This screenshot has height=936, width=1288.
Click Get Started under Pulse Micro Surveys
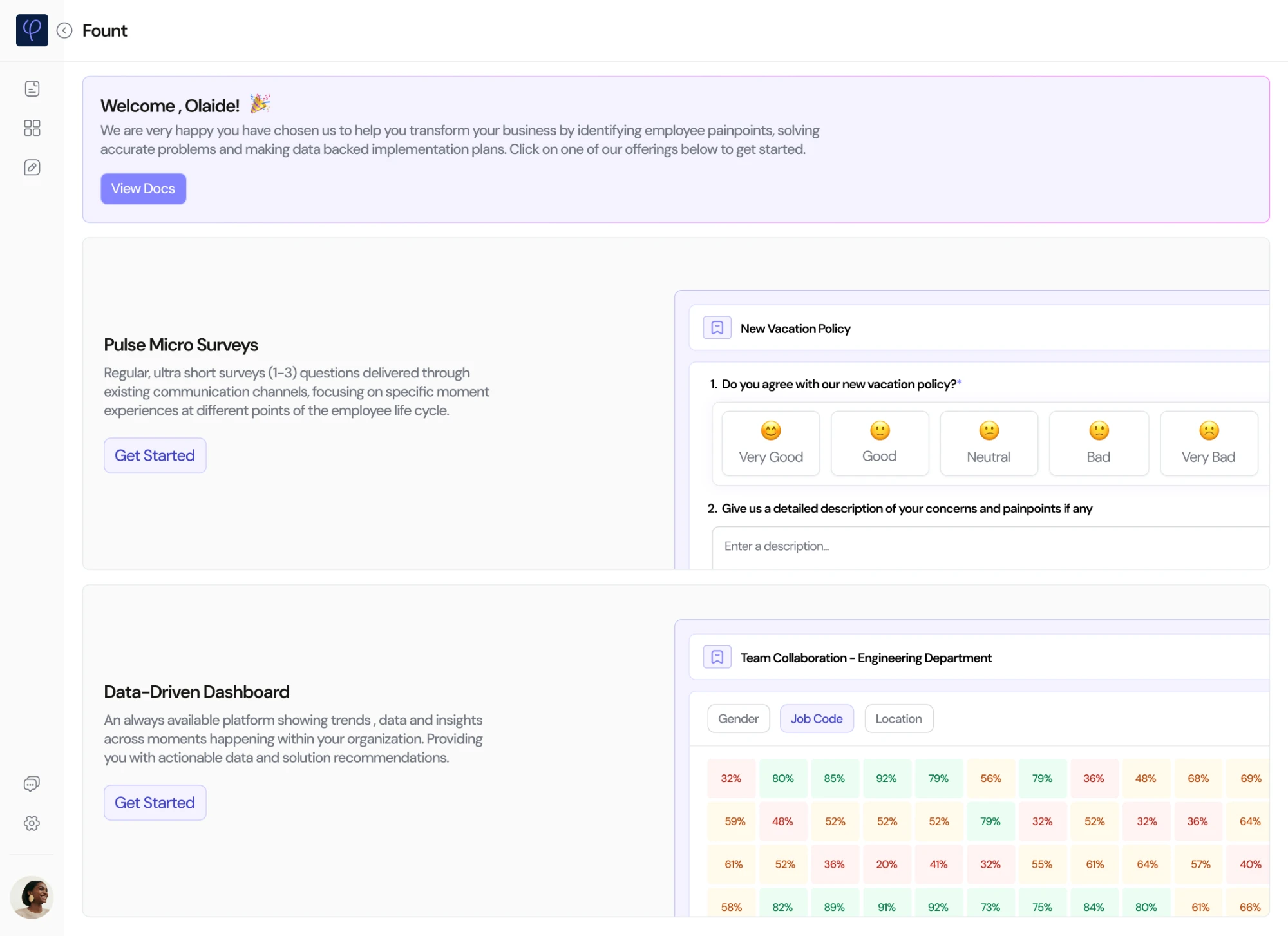tap(155, 455)
